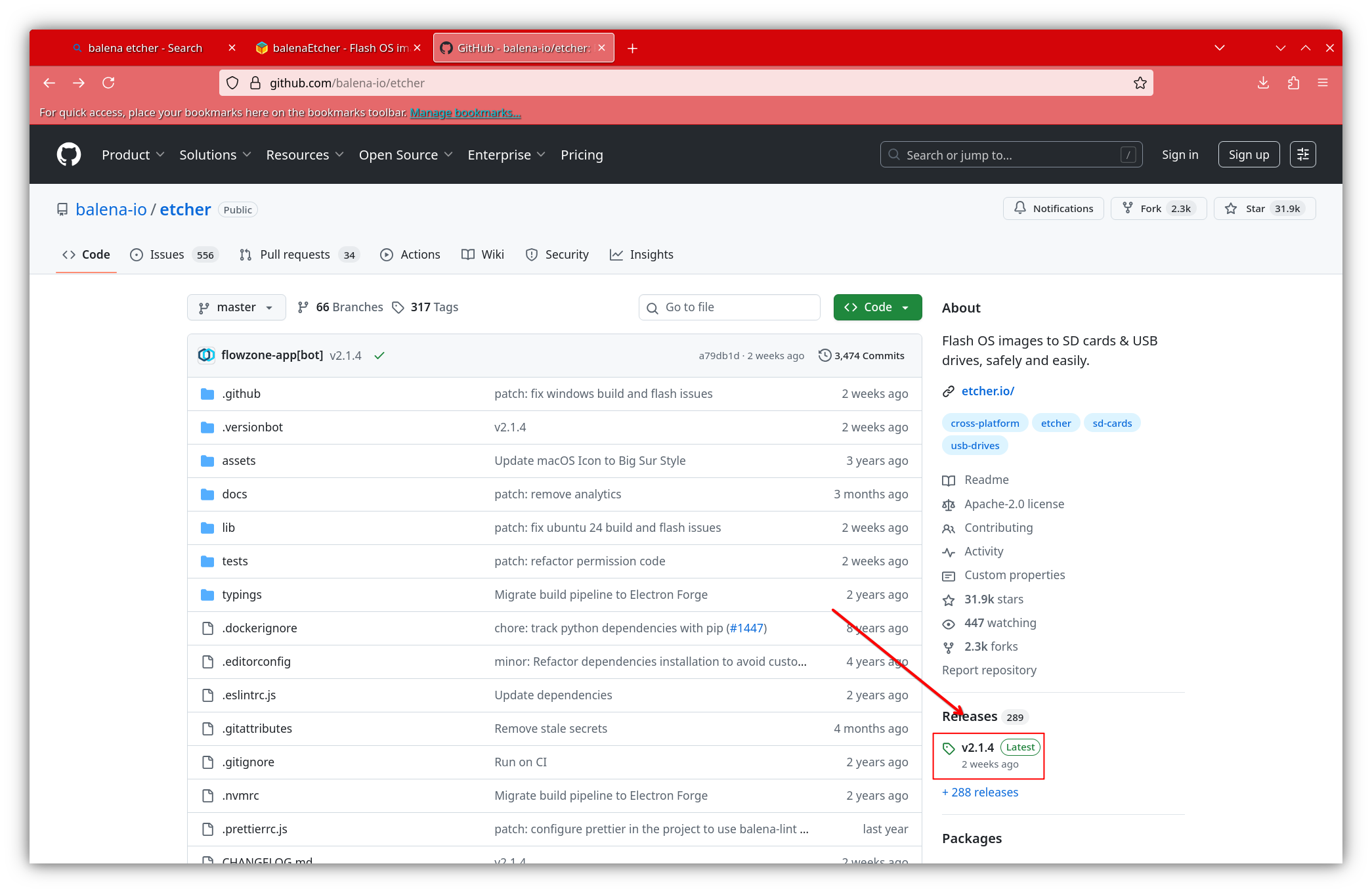Expand the green Code dropdown button

coord(878,307)
